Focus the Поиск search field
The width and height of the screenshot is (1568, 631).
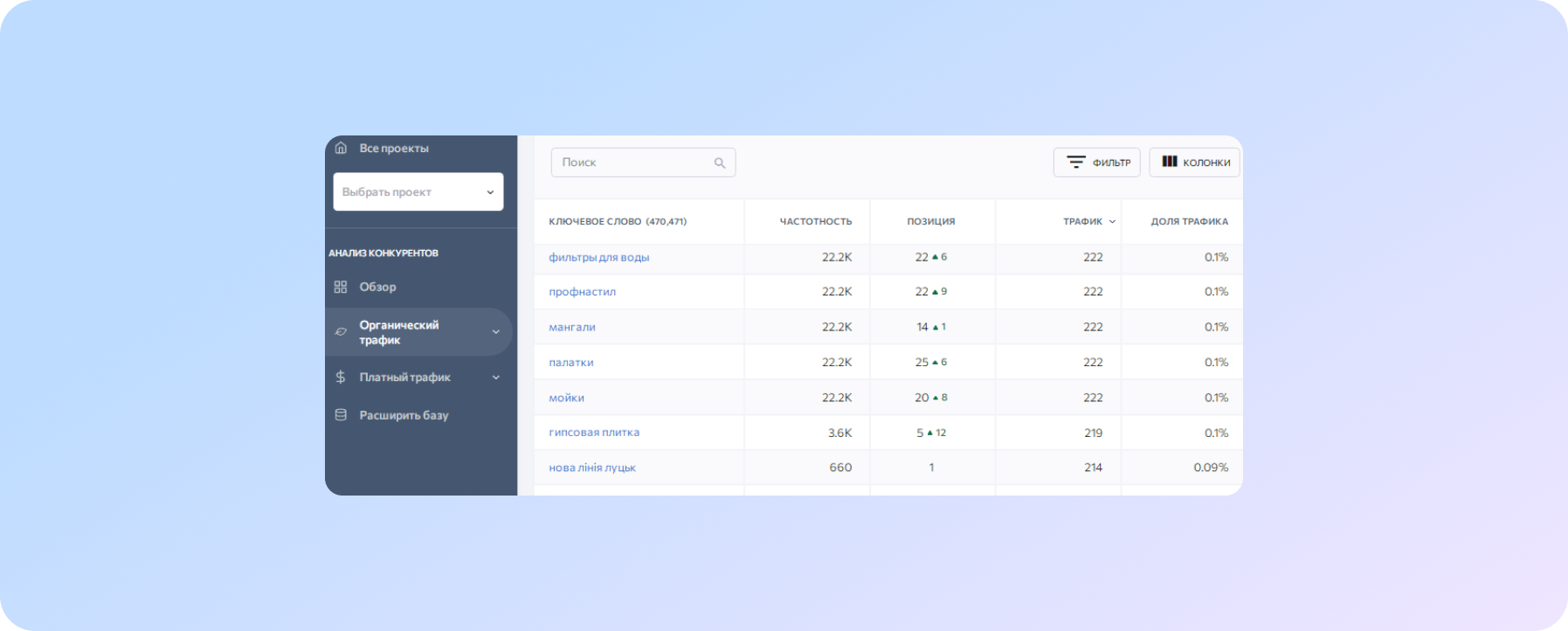[643, 163]
